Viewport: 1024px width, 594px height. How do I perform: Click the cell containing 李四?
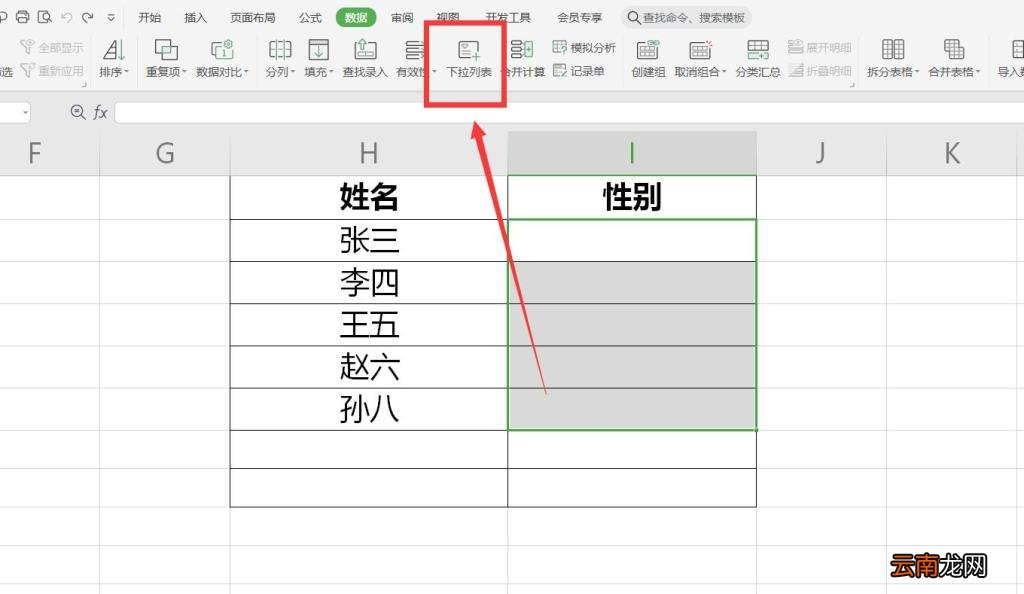(369, 283)
